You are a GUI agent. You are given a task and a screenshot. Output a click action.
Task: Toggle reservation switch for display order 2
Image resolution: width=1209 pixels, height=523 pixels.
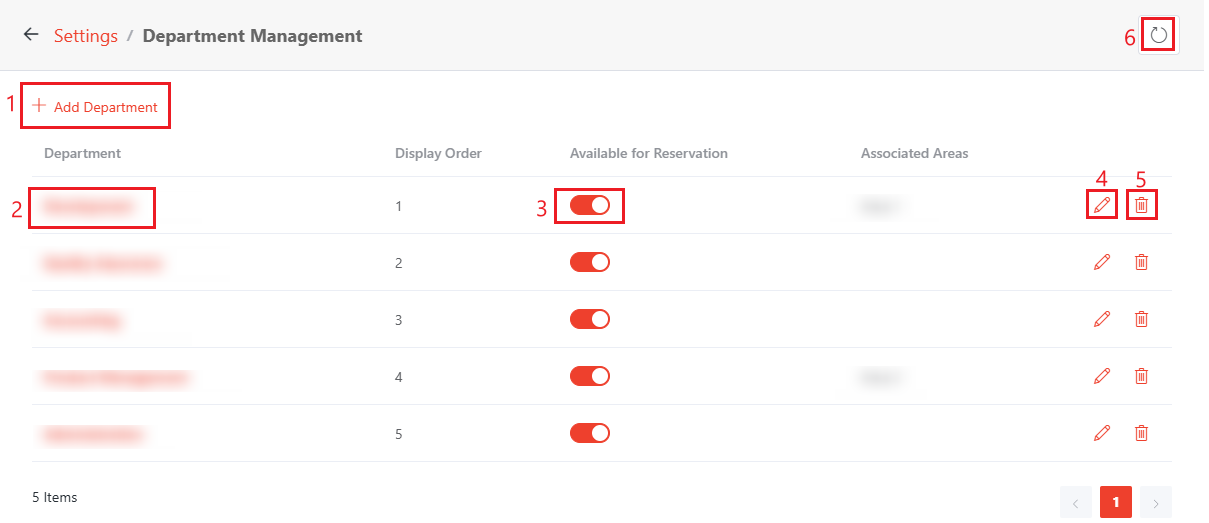pyautogui.click(x=590, y=262)
